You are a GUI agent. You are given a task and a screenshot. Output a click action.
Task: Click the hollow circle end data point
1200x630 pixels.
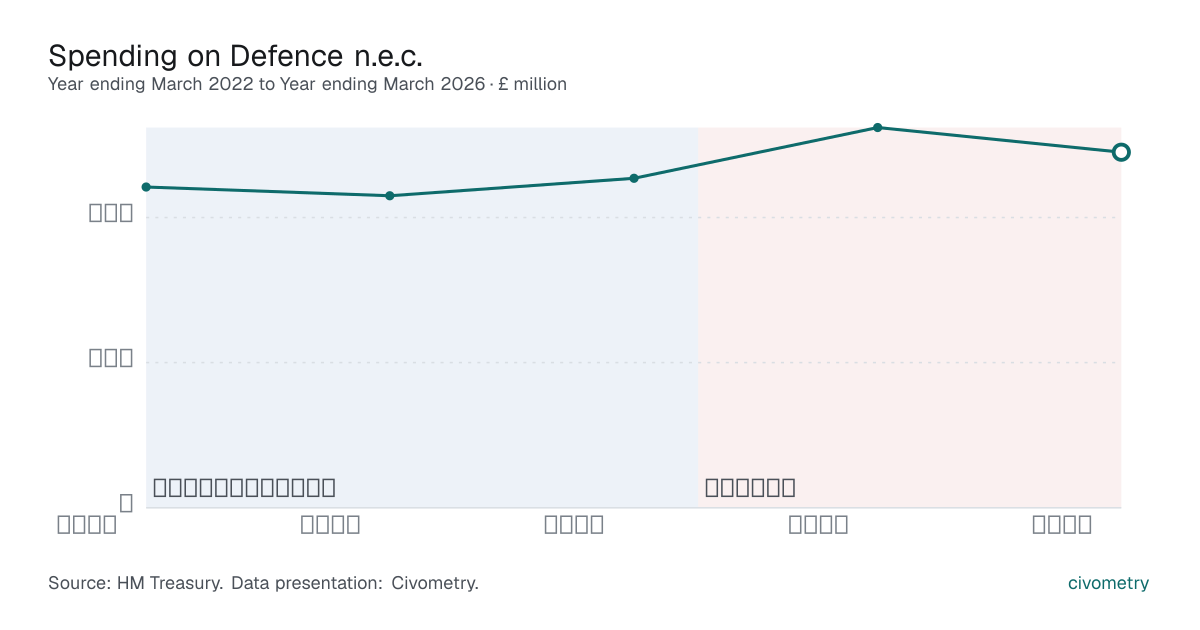[1121, 152]
